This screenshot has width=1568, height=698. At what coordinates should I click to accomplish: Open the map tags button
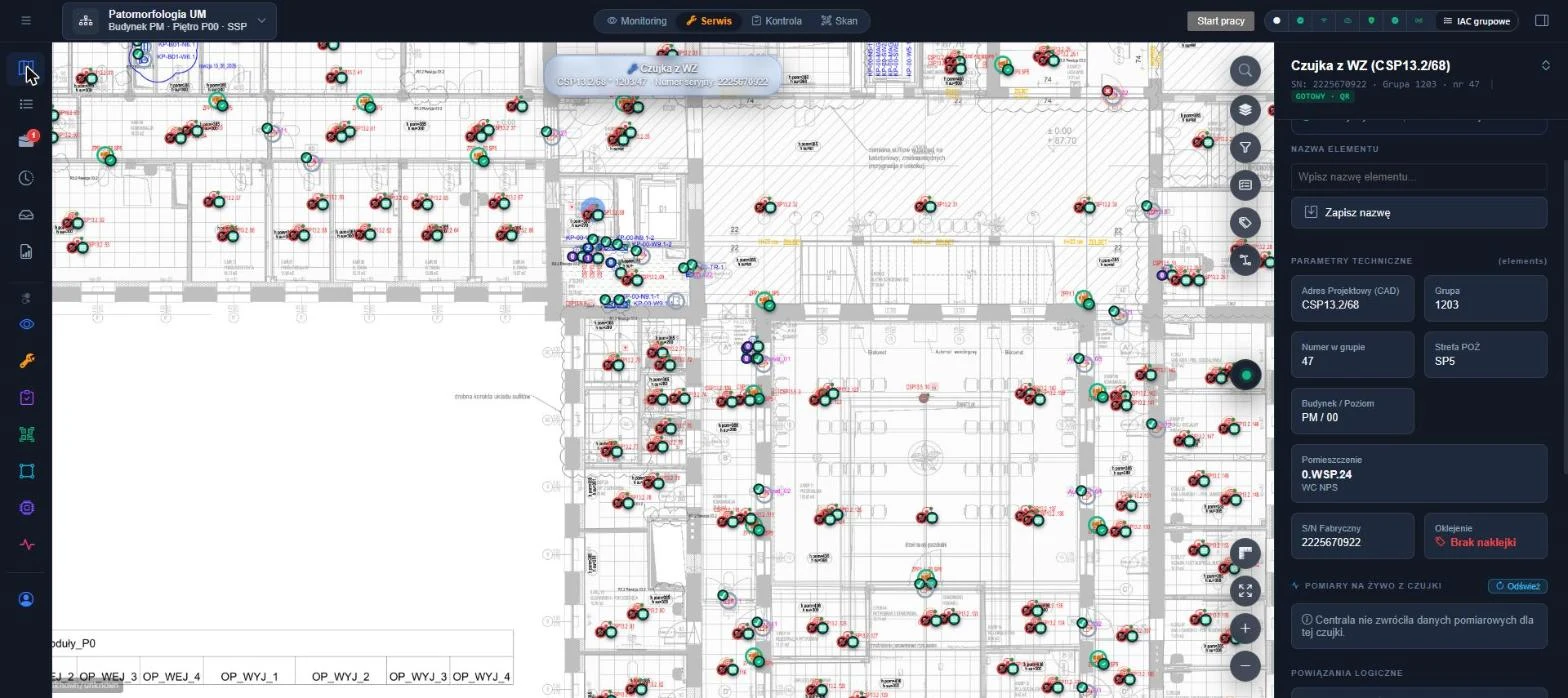[x=1245, y=223]
